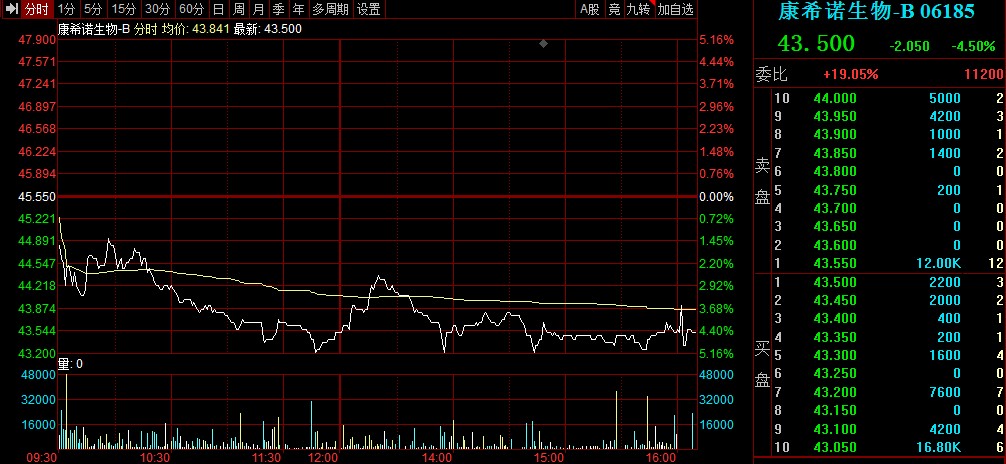Click 加自选 to add to watchlist
The width and height of the screenshot is (1006, 464).
point(676,9)
